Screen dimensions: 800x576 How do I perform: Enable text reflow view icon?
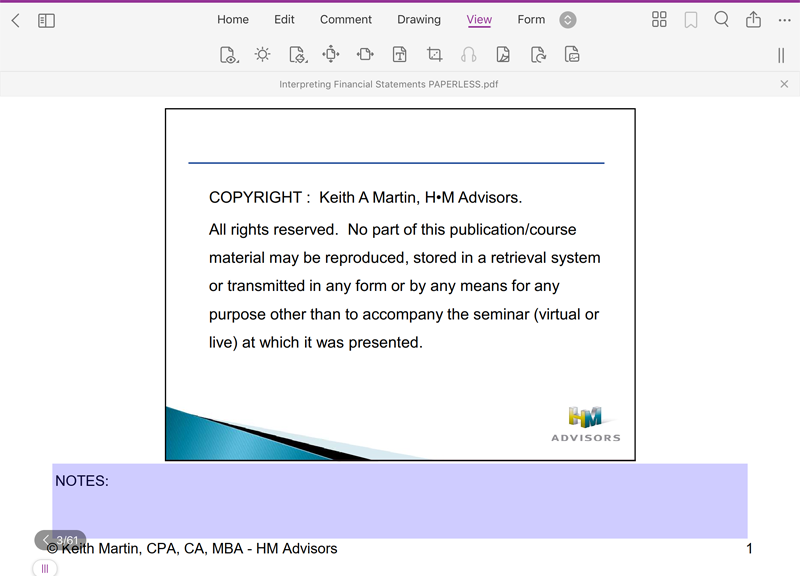[399, 55]
